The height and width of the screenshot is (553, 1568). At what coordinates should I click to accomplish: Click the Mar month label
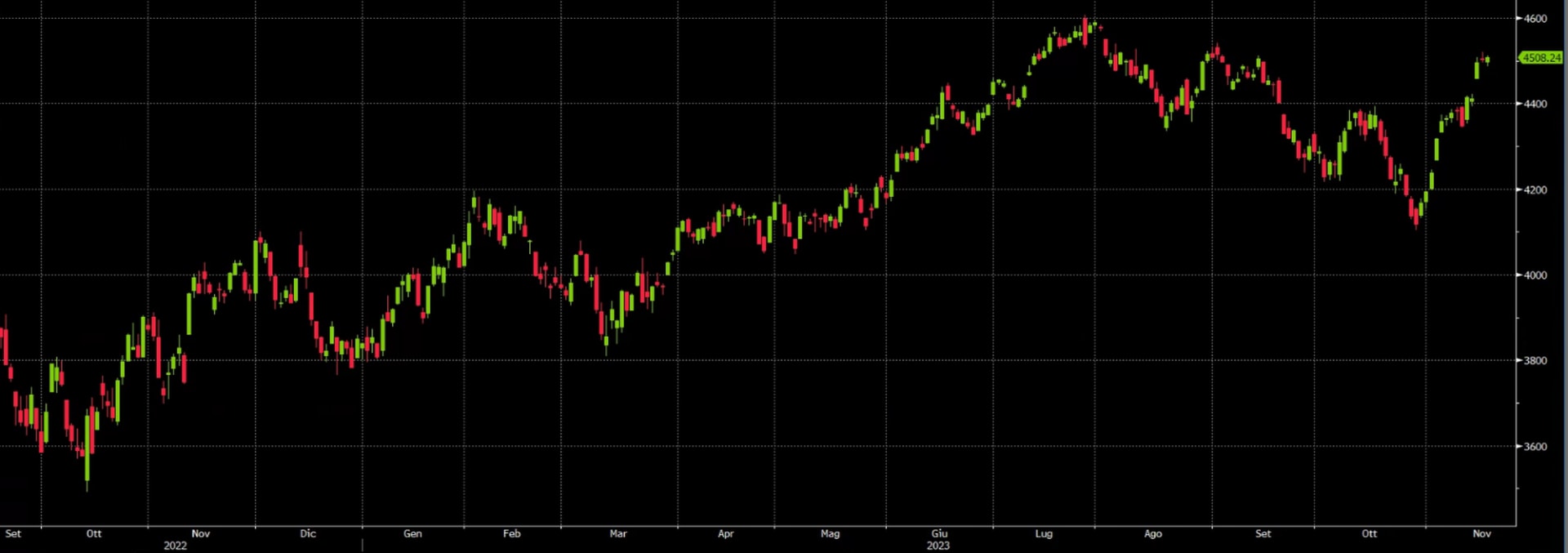(618, 533)
